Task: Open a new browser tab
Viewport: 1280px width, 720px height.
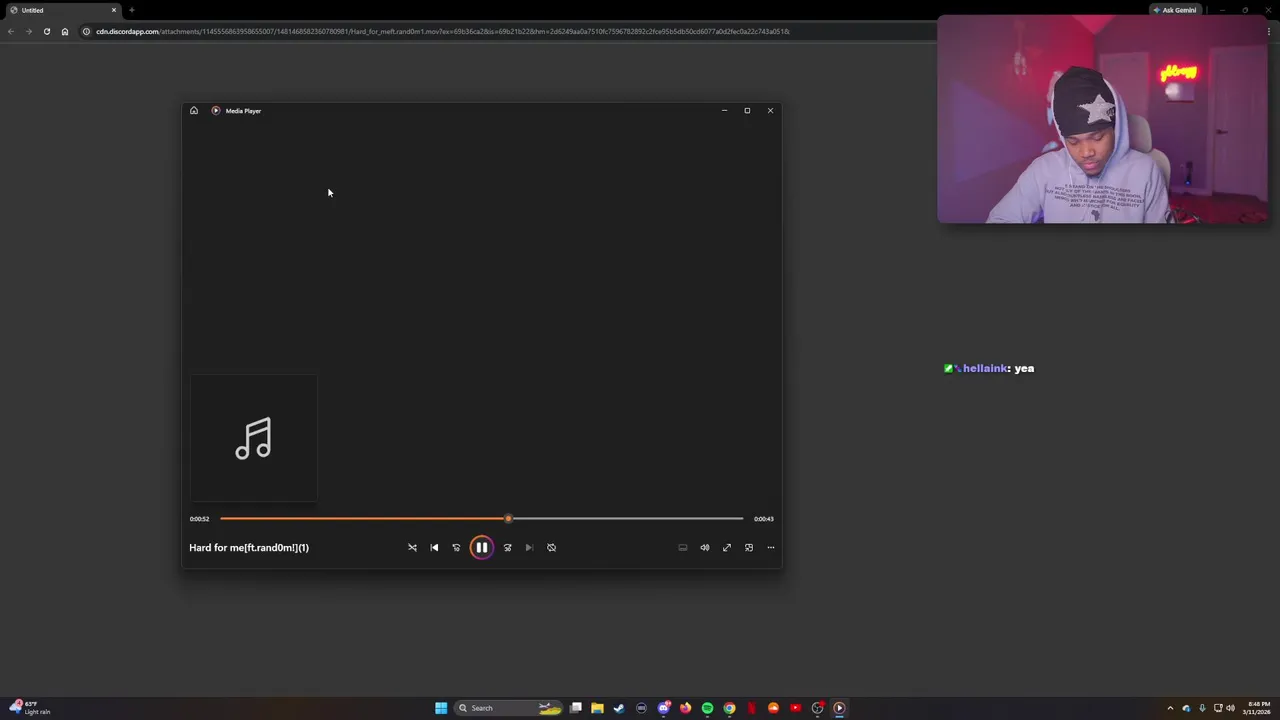Action: tap(131, 10)
